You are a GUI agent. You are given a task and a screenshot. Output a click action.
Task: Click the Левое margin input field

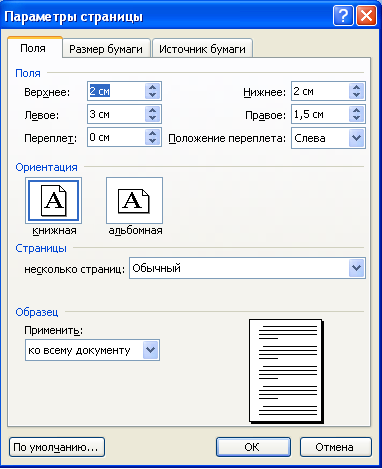click(x=116, y=114)
